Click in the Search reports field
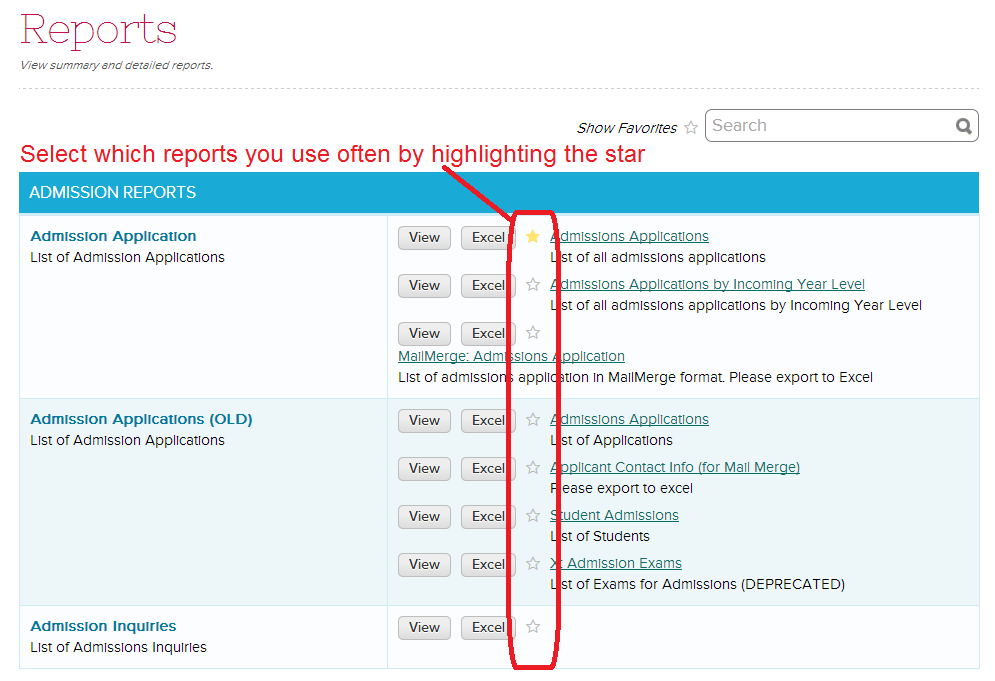 828,126
